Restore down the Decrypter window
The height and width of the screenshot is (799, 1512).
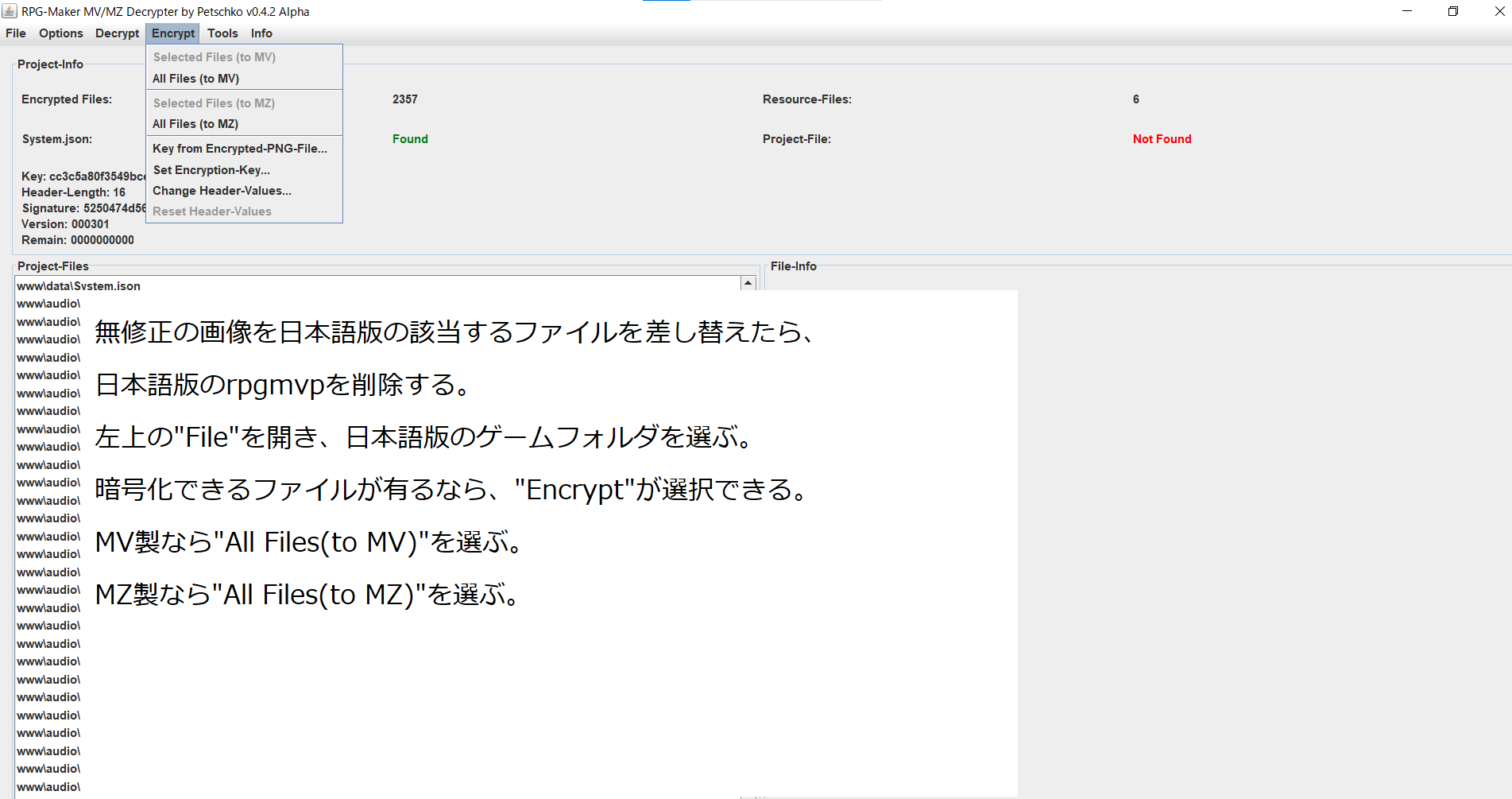(1453, 11)
